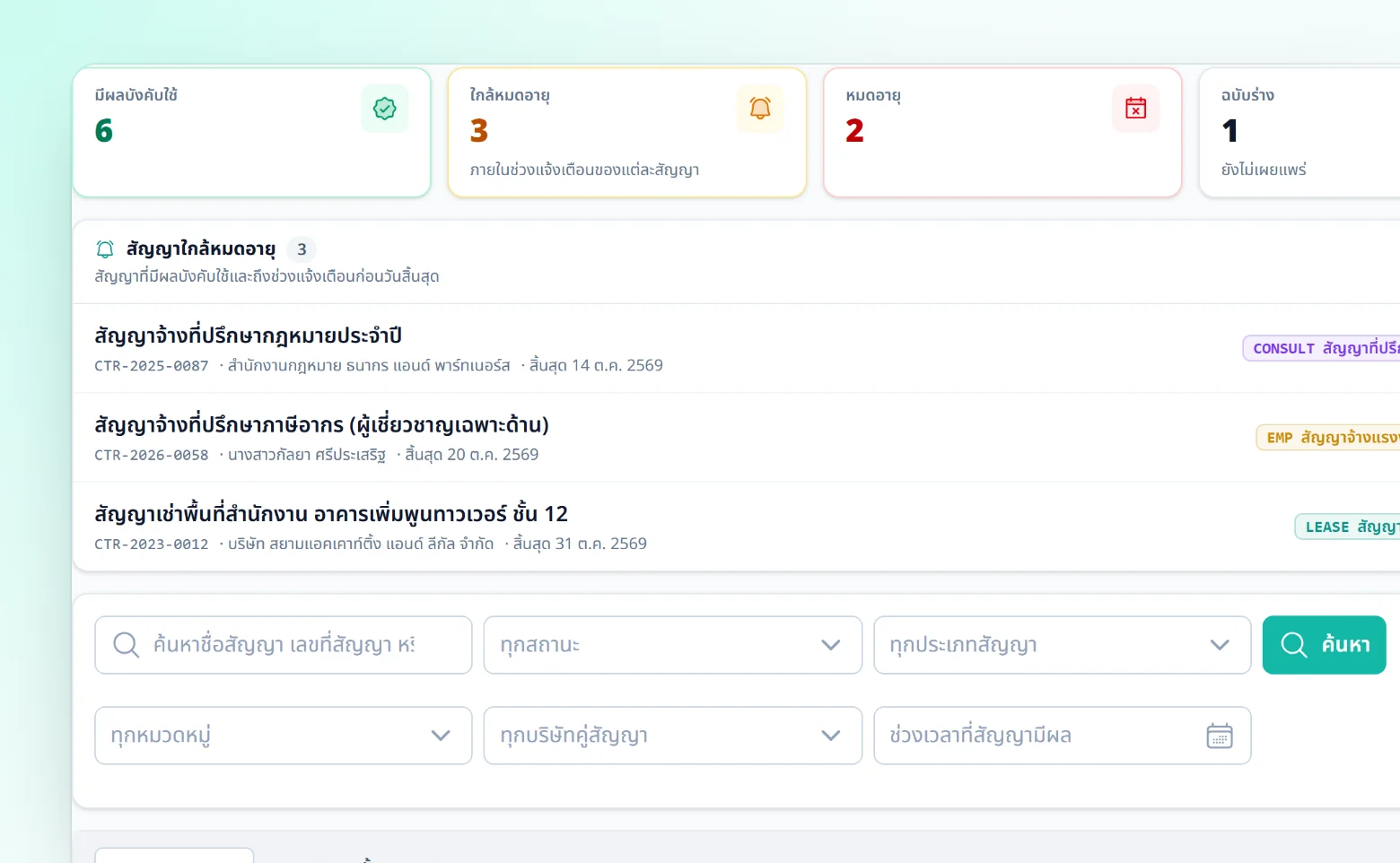Image resolution: width=1400 pixels, height=863 pixels.
Task: Open the calendar icon in ช่วงเวลาที่สัญญามีผล field
Action: [1220, 736]
